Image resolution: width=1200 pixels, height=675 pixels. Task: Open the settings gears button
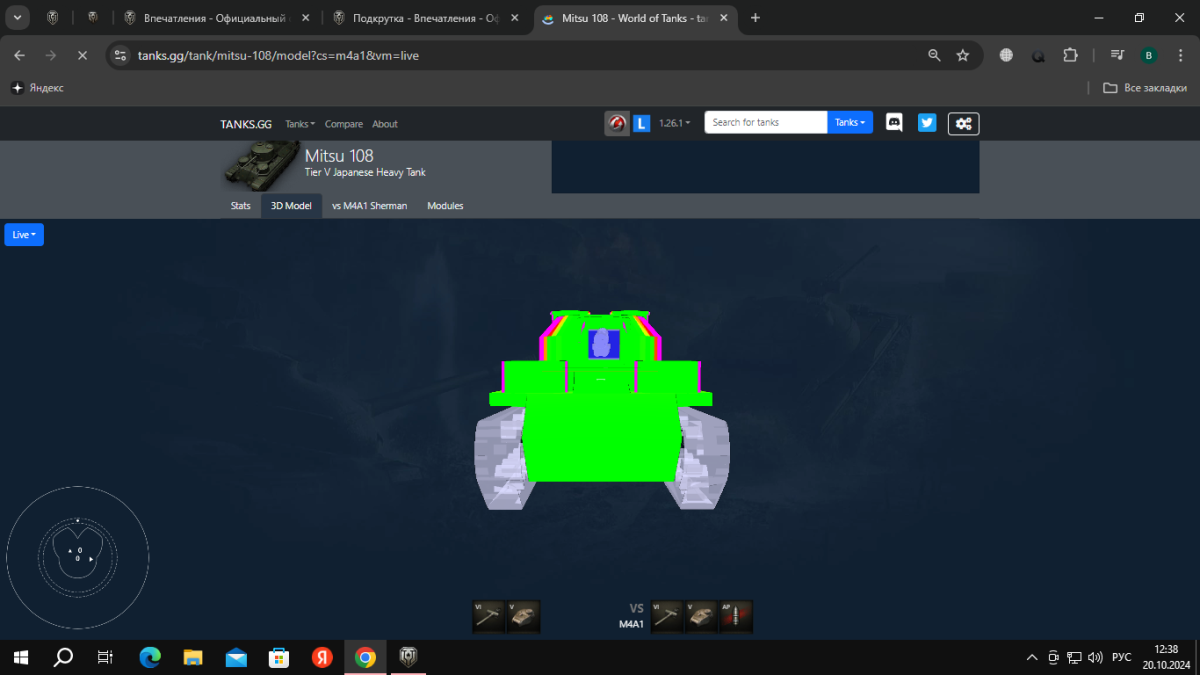[963, 123]
